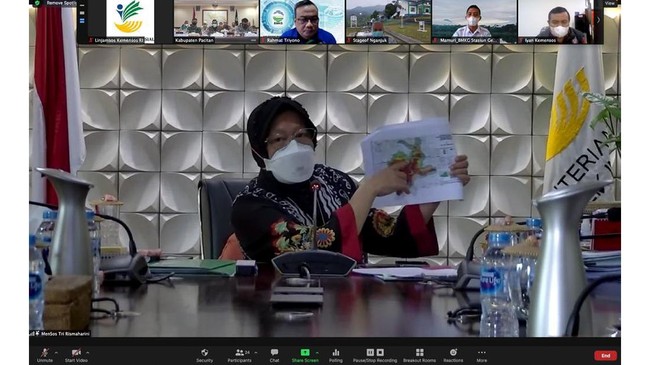Screen dimensions: 650x365
Task: Open the Chat panel
Action: tap(274, 355)
